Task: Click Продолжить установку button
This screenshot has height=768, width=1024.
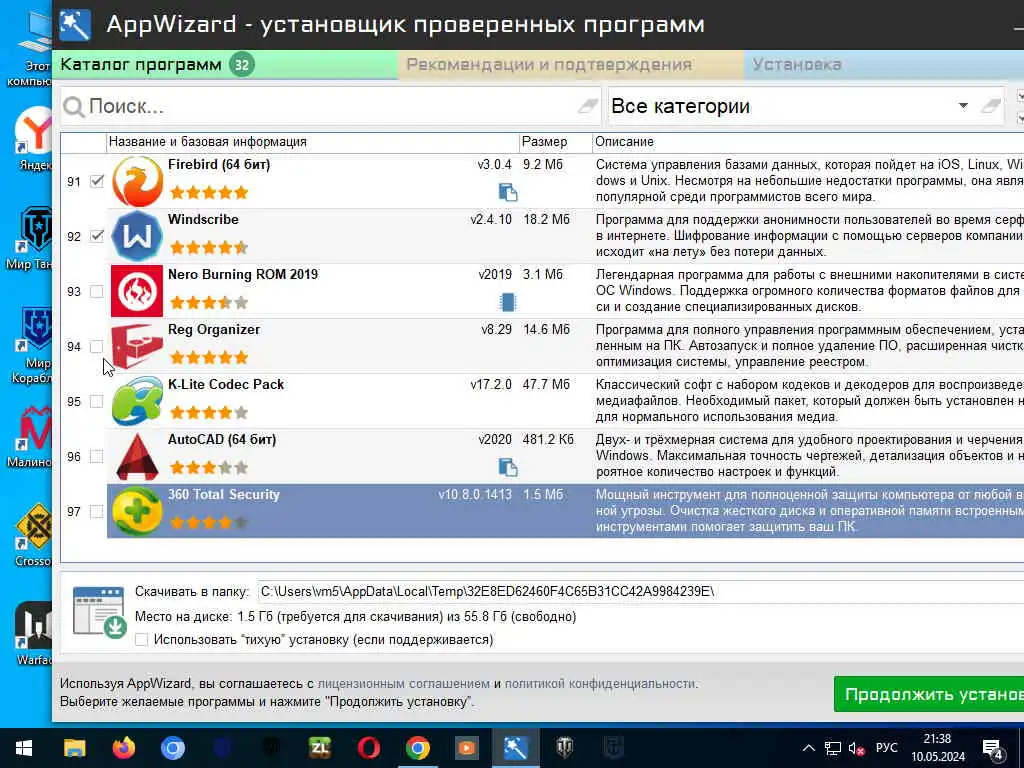Action: pos(929,694)
